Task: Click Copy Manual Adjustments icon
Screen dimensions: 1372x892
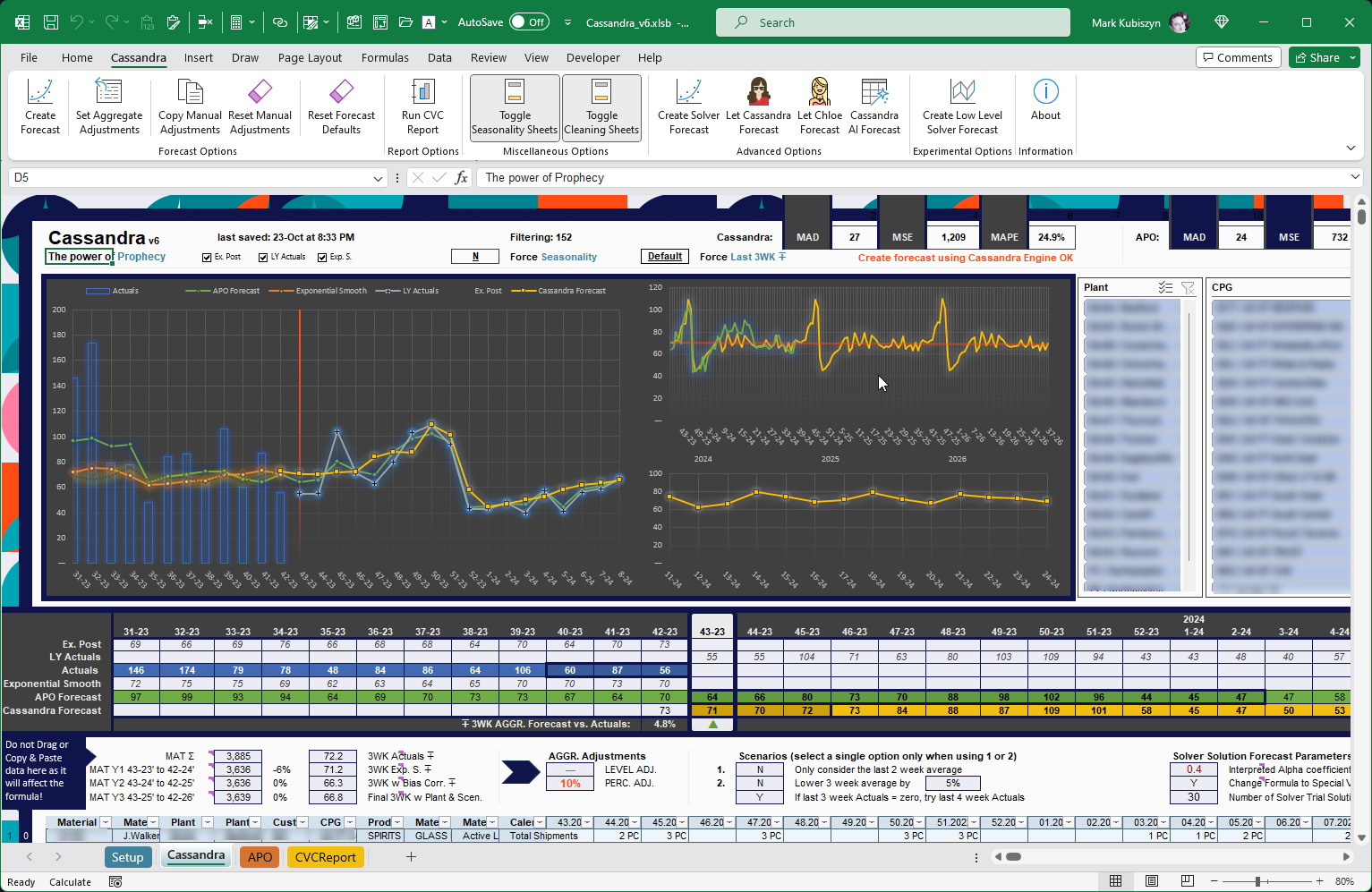Action: (190, 91)
